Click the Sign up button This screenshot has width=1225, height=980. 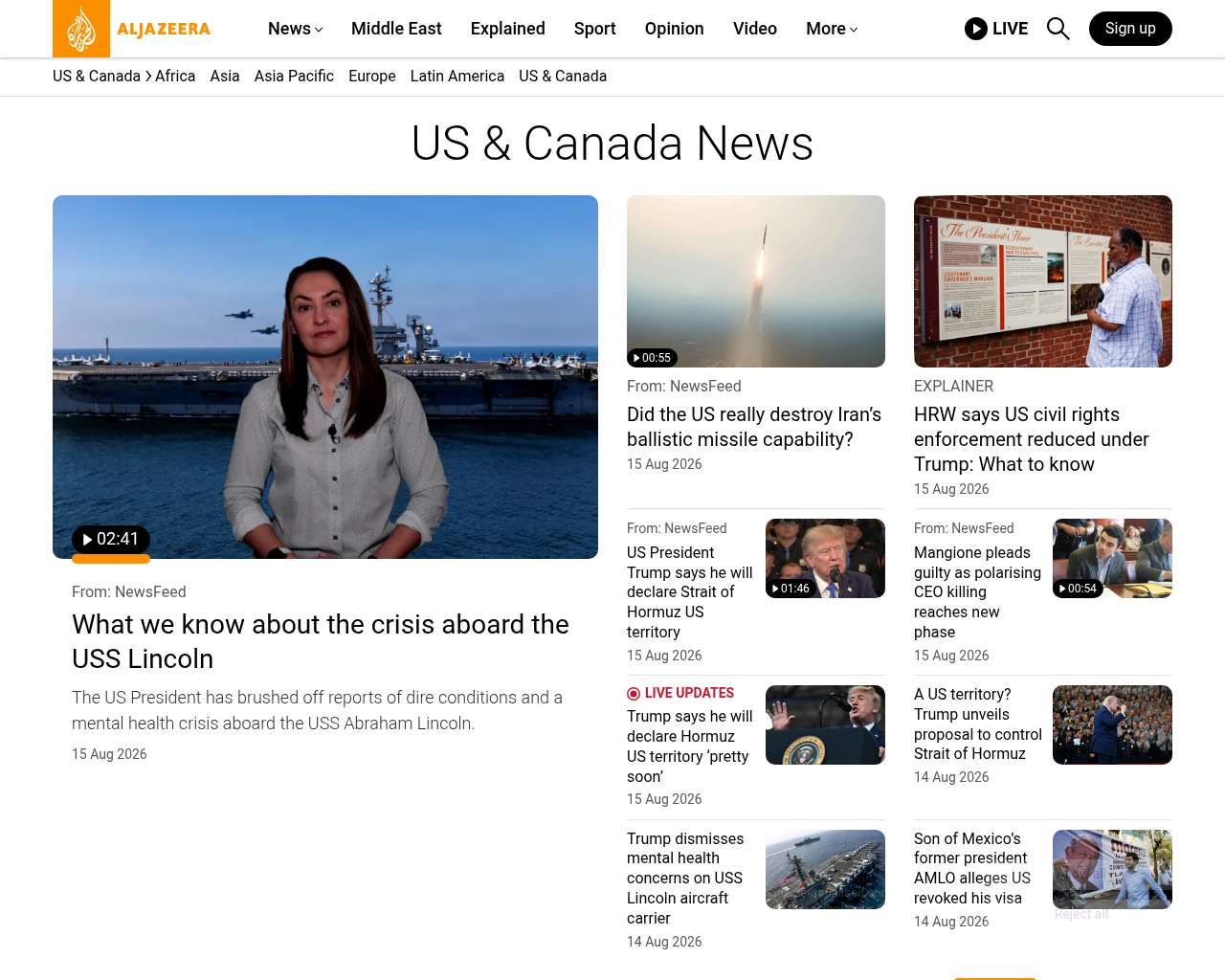(x=1130, y=29)
